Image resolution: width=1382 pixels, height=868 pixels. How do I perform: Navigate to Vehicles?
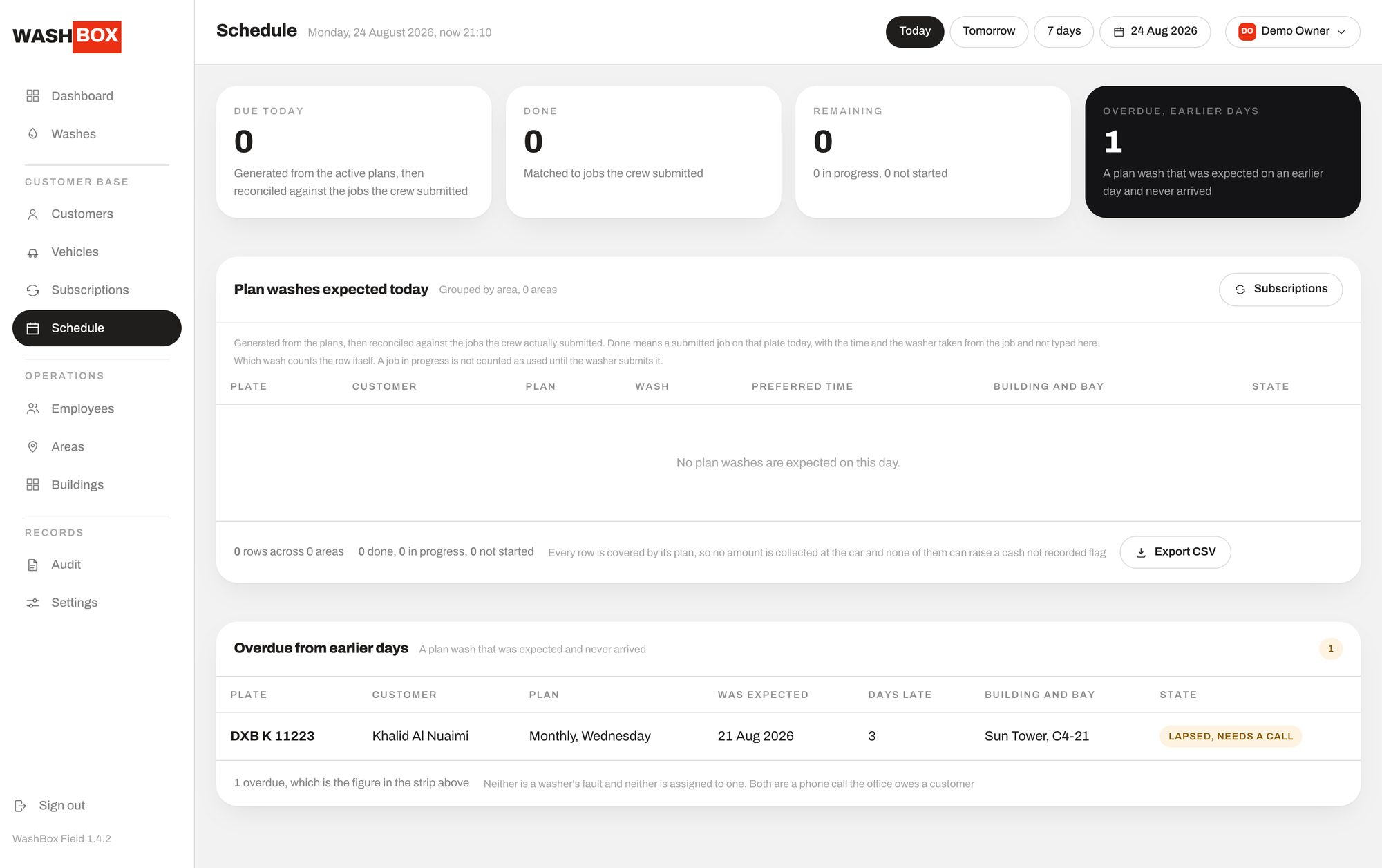click(97, 252)
